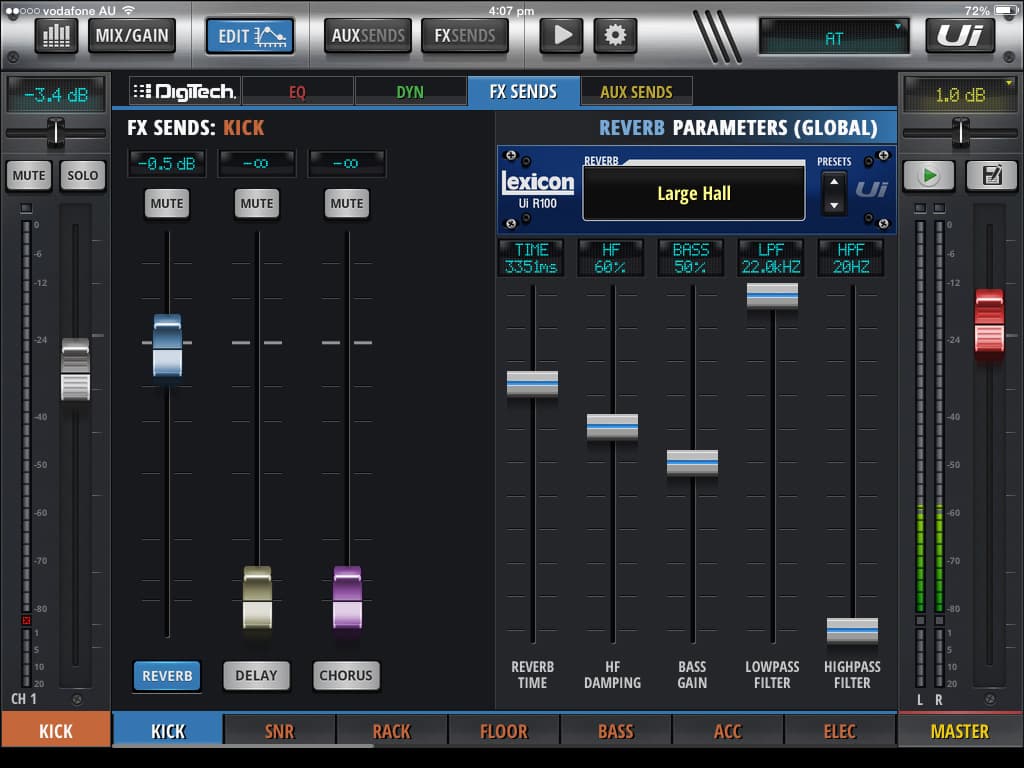Image resolution: width=1024 pixels, height=768 pixels.
Task: Switch to the DYN tab
Action: (410, 91)
